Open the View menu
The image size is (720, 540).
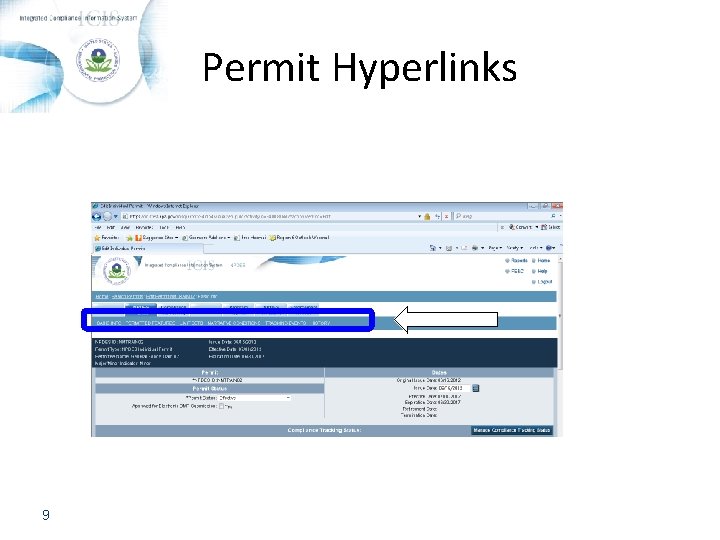pos(125,227)
